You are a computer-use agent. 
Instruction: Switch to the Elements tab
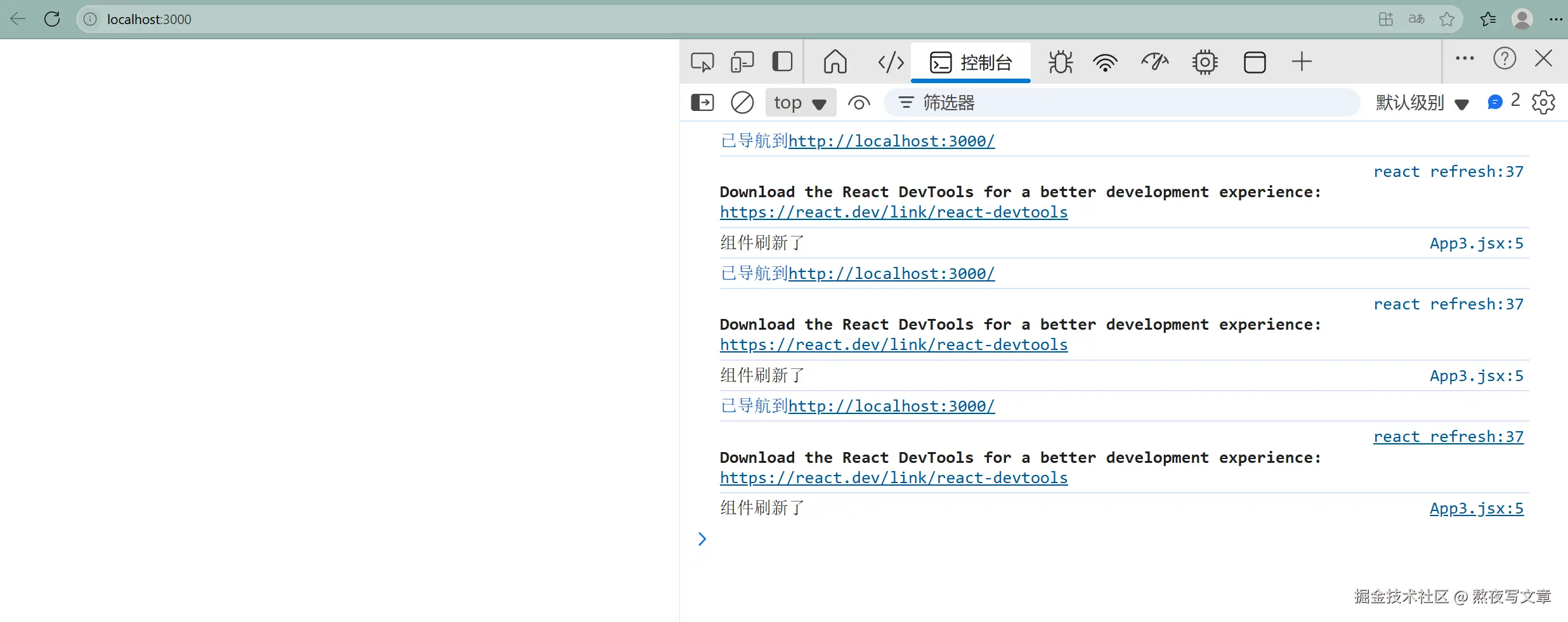coord(891,62)
